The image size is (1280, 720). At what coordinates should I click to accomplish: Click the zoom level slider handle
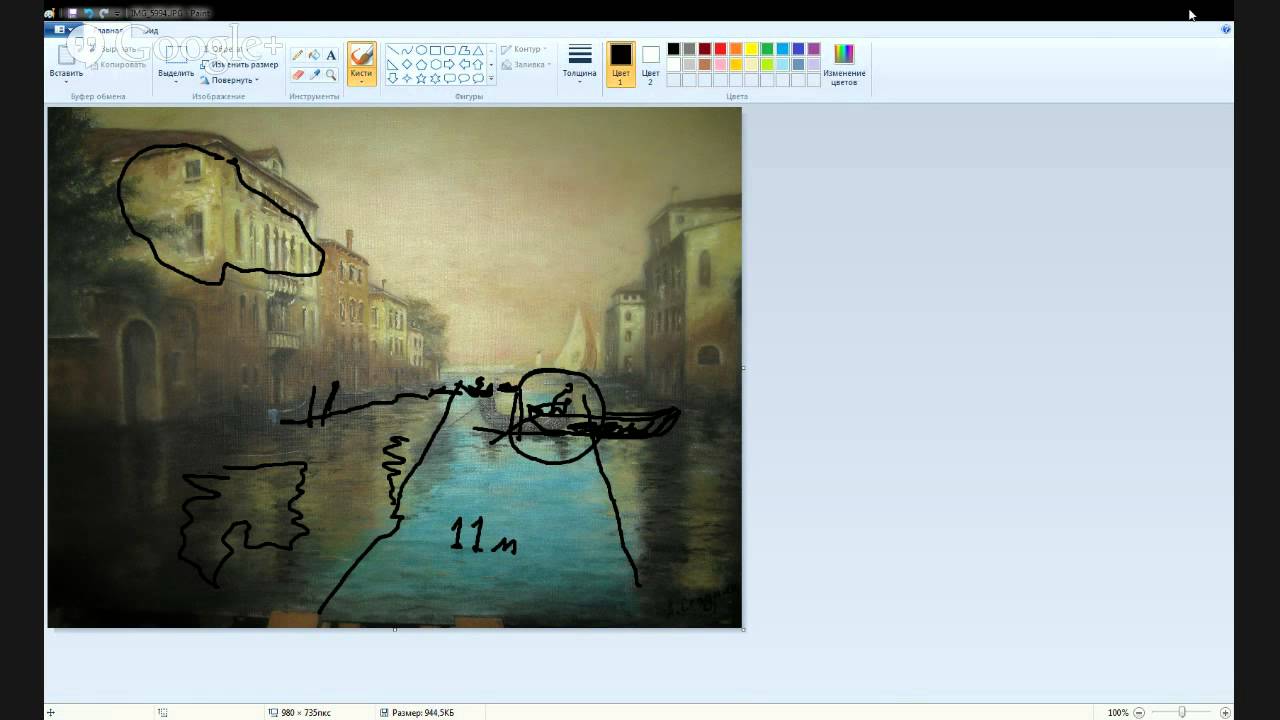1182,713
